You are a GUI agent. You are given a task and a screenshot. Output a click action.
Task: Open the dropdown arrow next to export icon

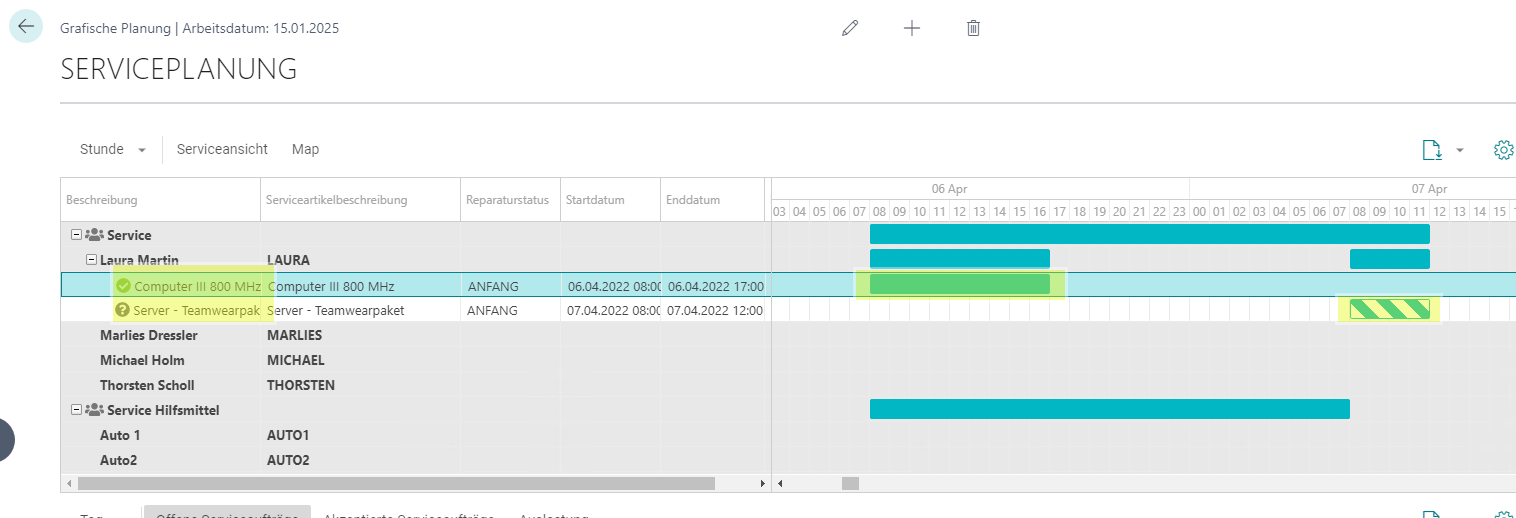(x=1460, y=150)
